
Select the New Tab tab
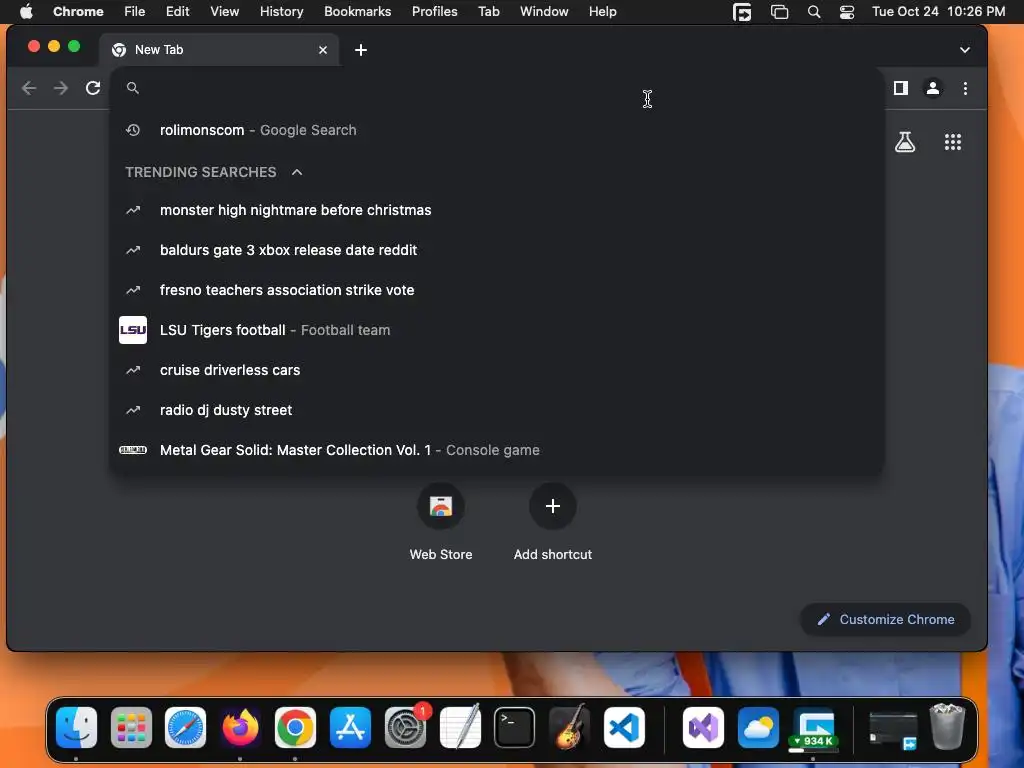tap(219, 50)
